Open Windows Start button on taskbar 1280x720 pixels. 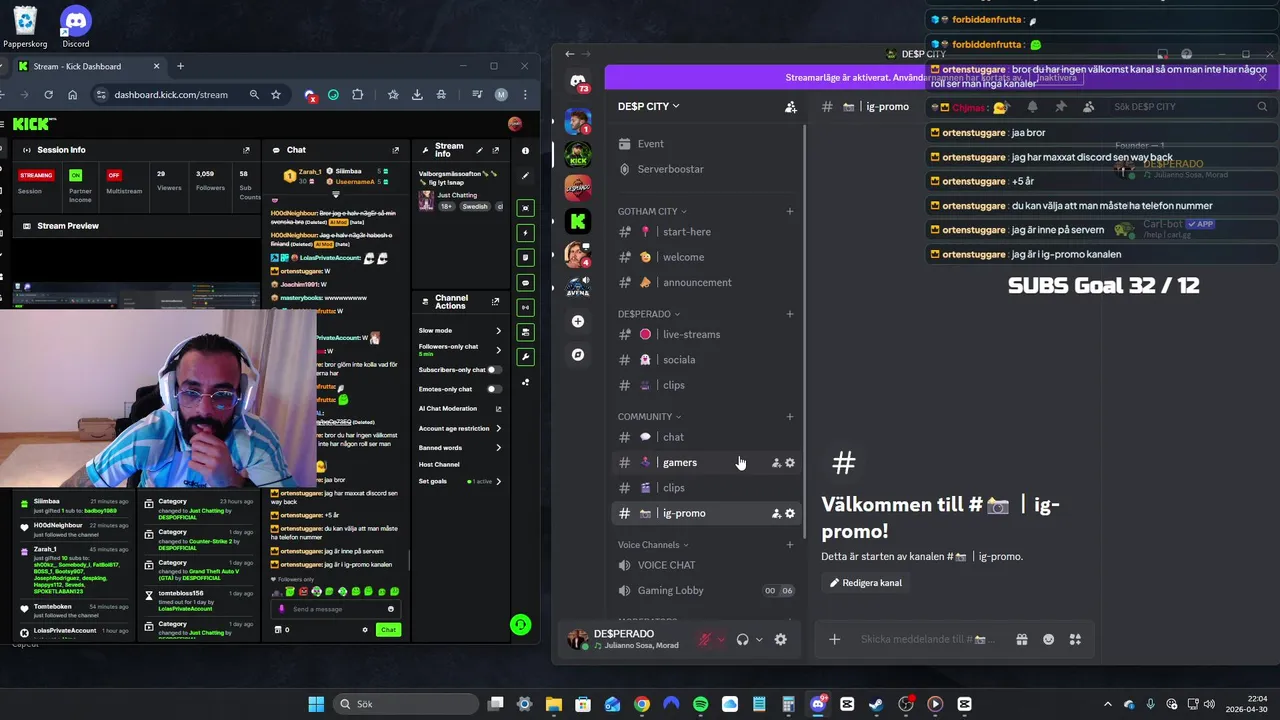pos(316,704)
